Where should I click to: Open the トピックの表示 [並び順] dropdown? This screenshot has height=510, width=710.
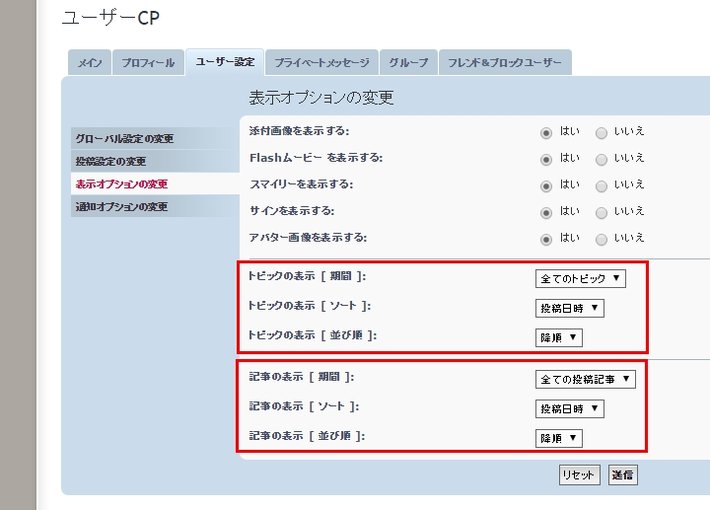(559, 338)
